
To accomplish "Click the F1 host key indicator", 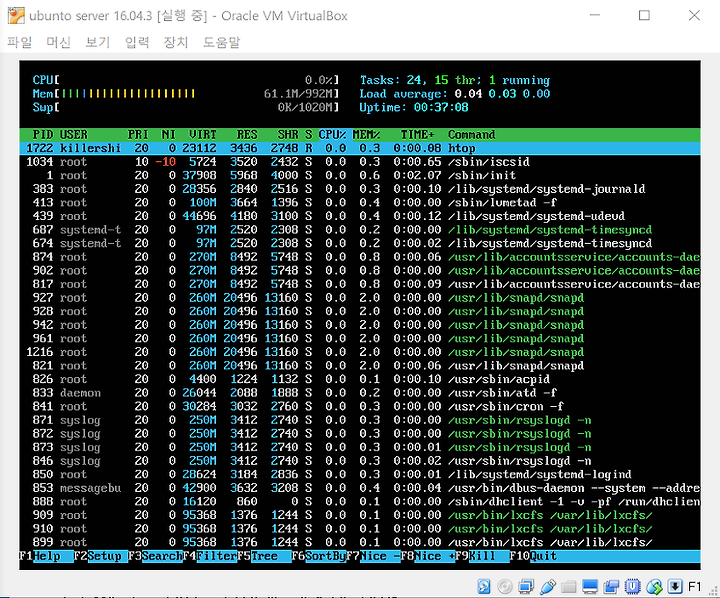I will [694, 587].
